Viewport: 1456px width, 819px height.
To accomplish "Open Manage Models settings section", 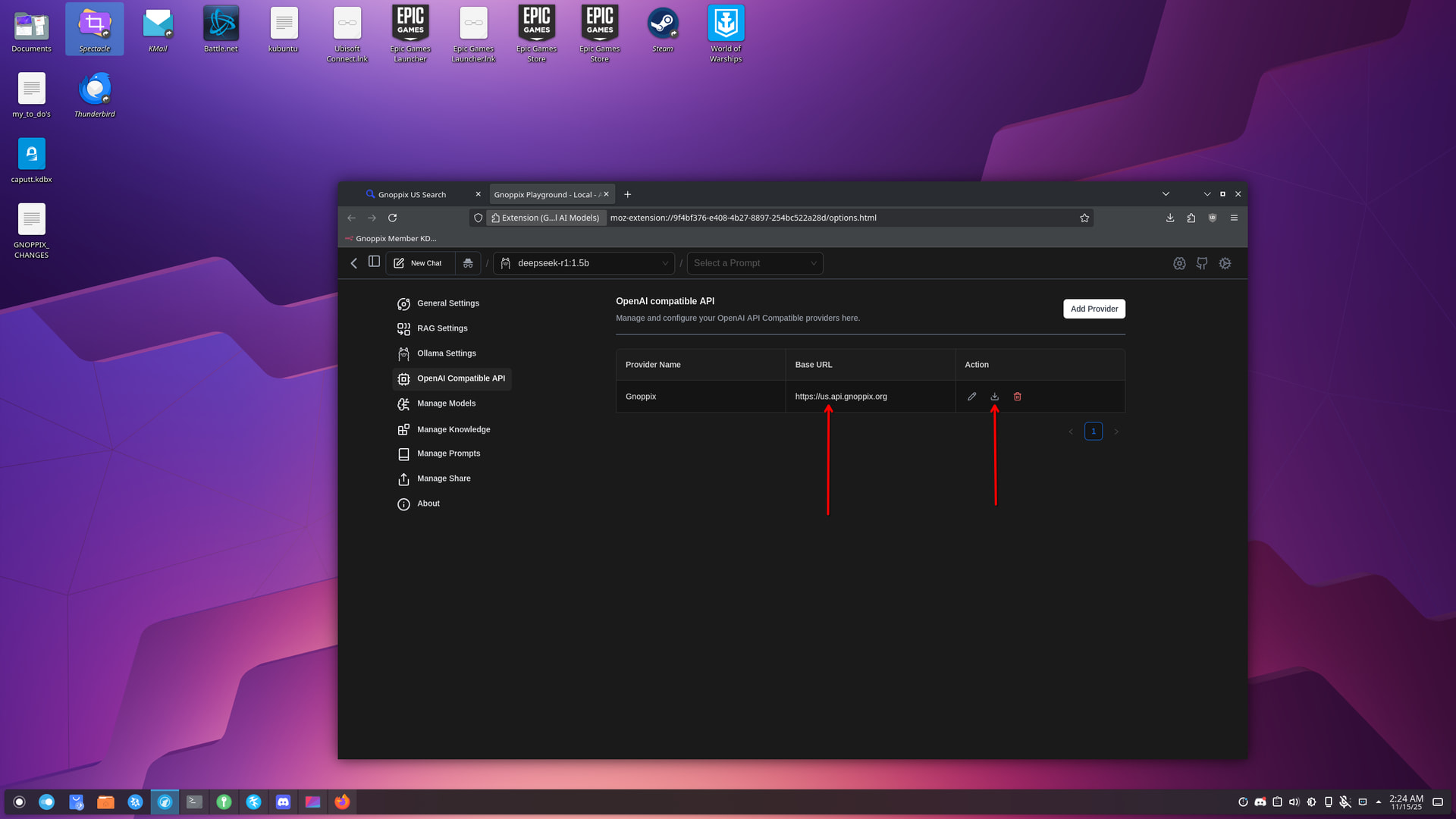I will [x=446, y=403].
